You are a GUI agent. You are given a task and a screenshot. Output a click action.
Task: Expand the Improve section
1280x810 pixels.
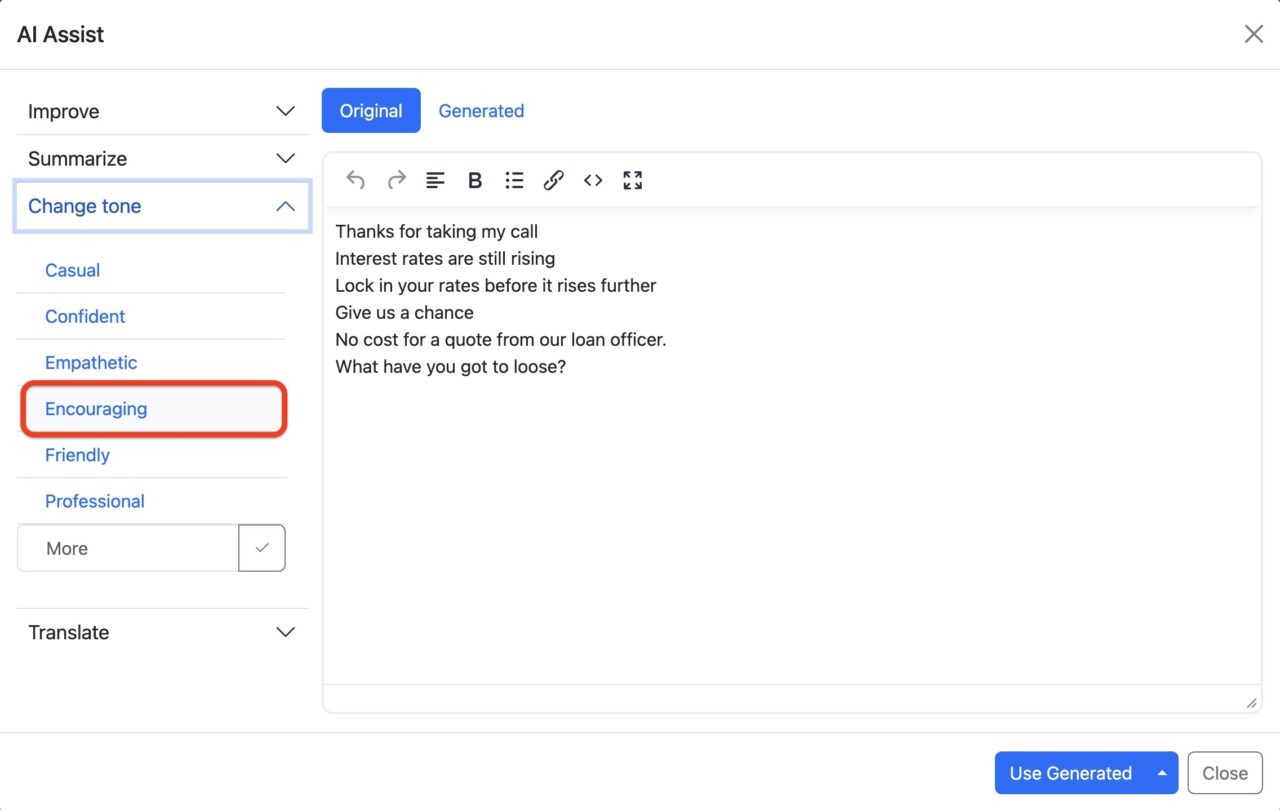[x=162, y=112]
